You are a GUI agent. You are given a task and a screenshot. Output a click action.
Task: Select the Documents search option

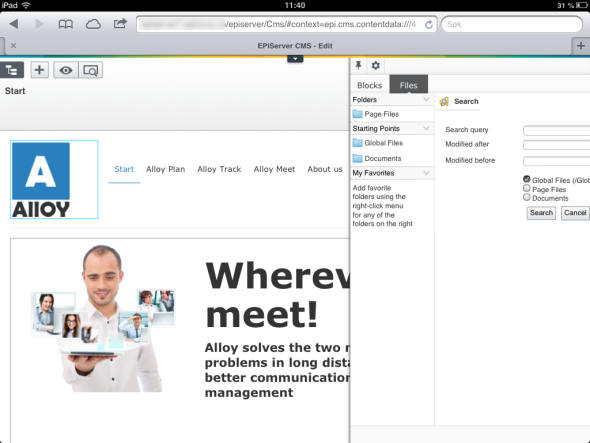pos(527,197)
